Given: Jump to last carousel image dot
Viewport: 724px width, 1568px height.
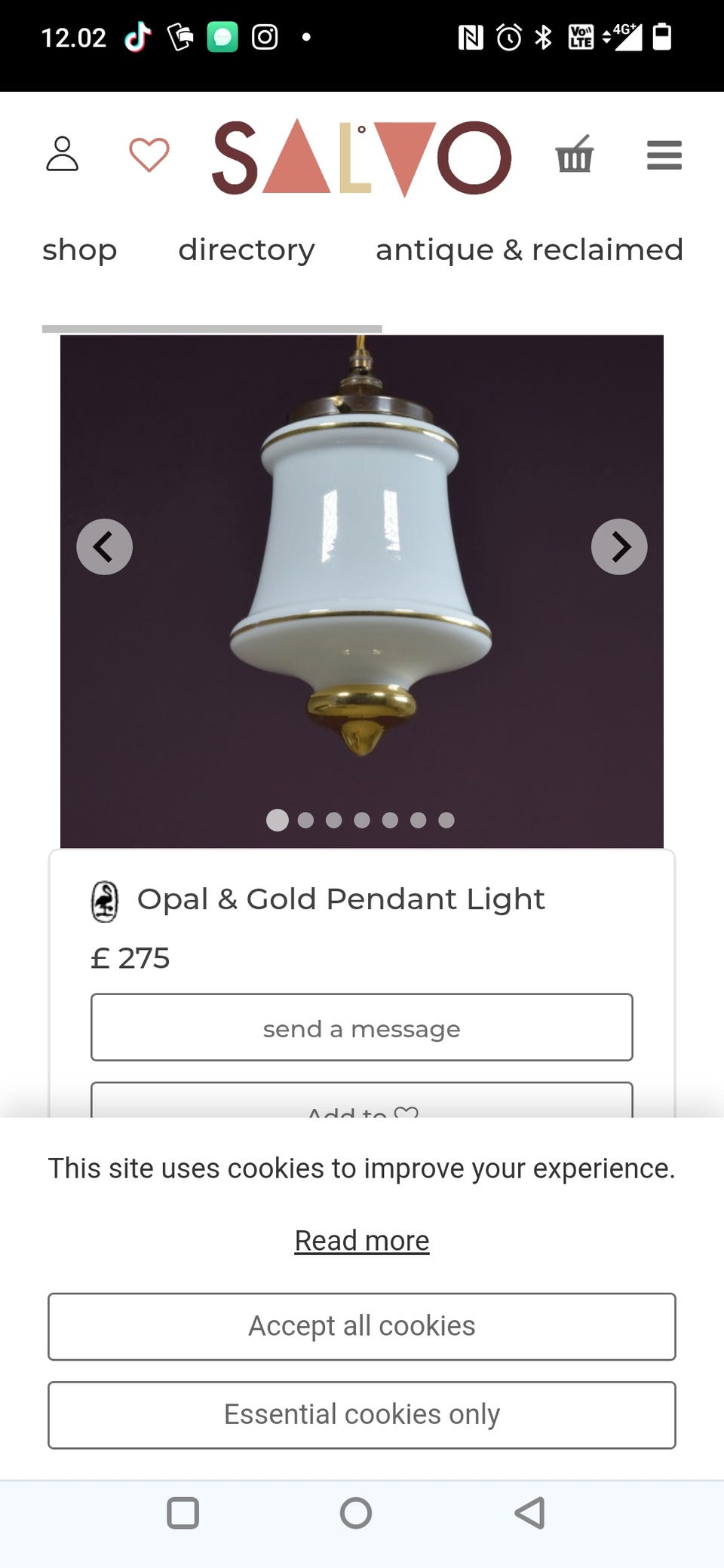Looking at the screenshot, I should coord(446,820).
